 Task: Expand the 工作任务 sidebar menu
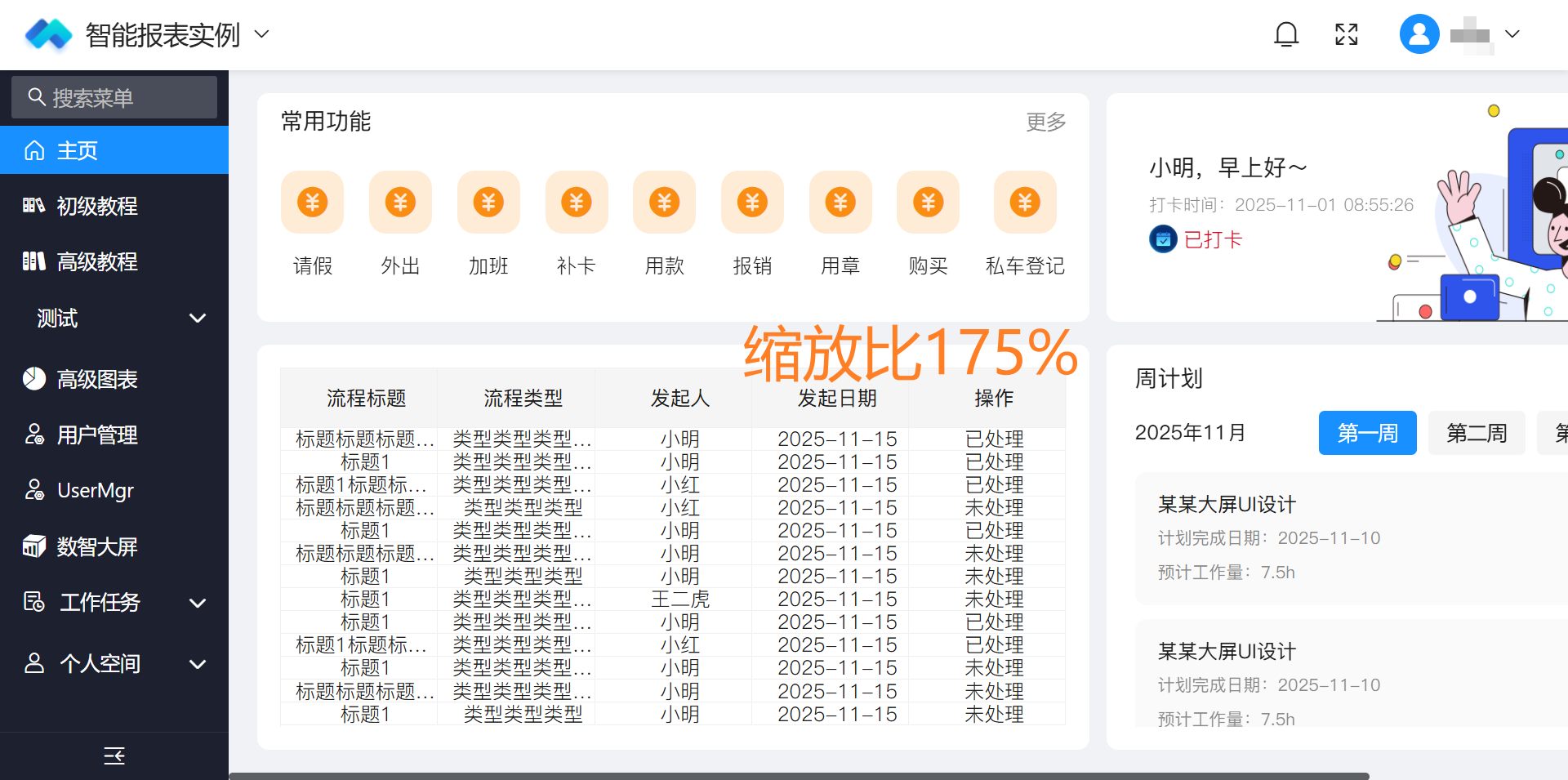coord(197,603)
